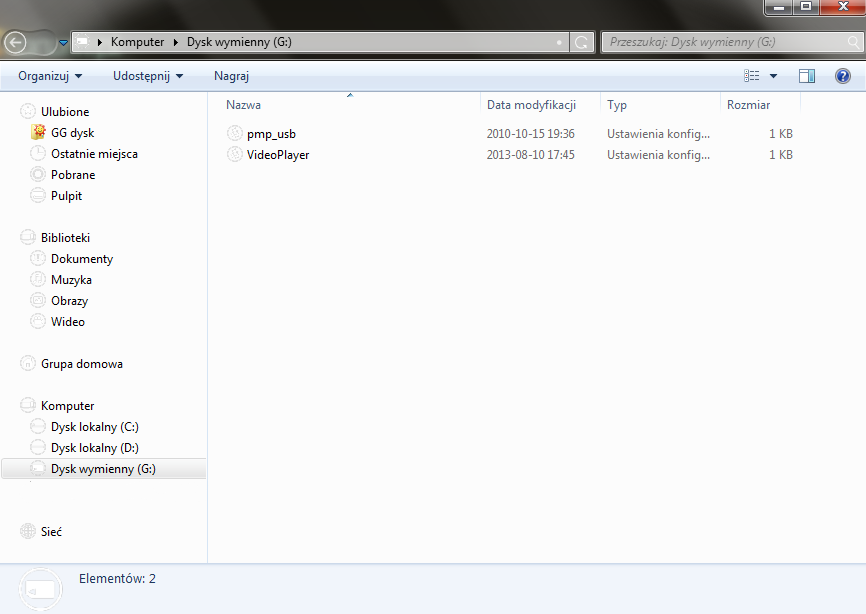
Task: Open Sieć network location
Action: (x=51, y=531)
